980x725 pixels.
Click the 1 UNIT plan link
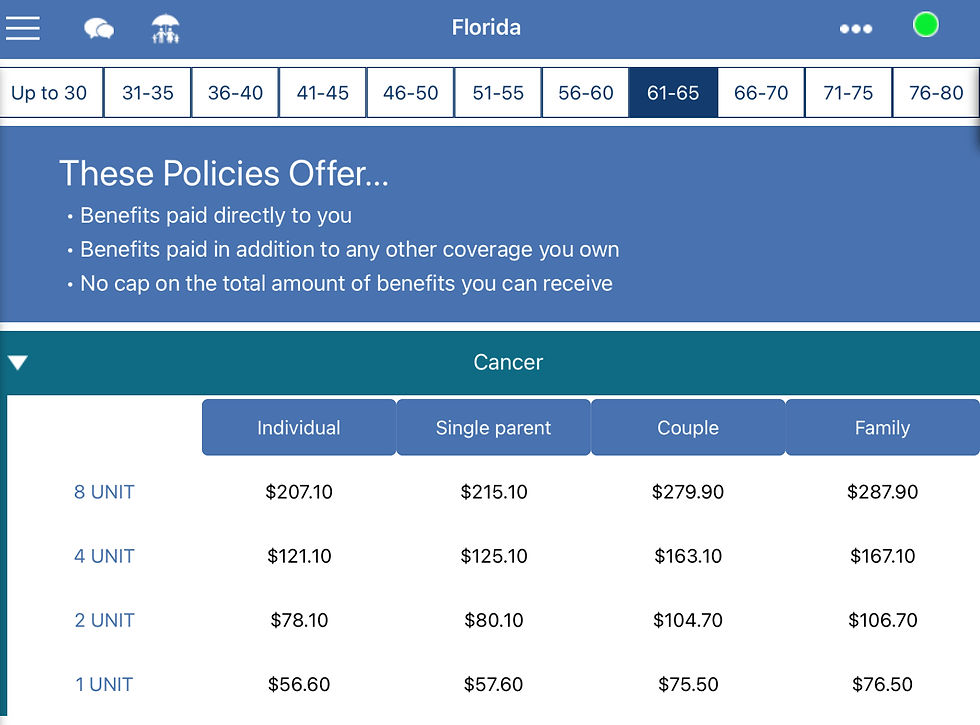point(104,685)
